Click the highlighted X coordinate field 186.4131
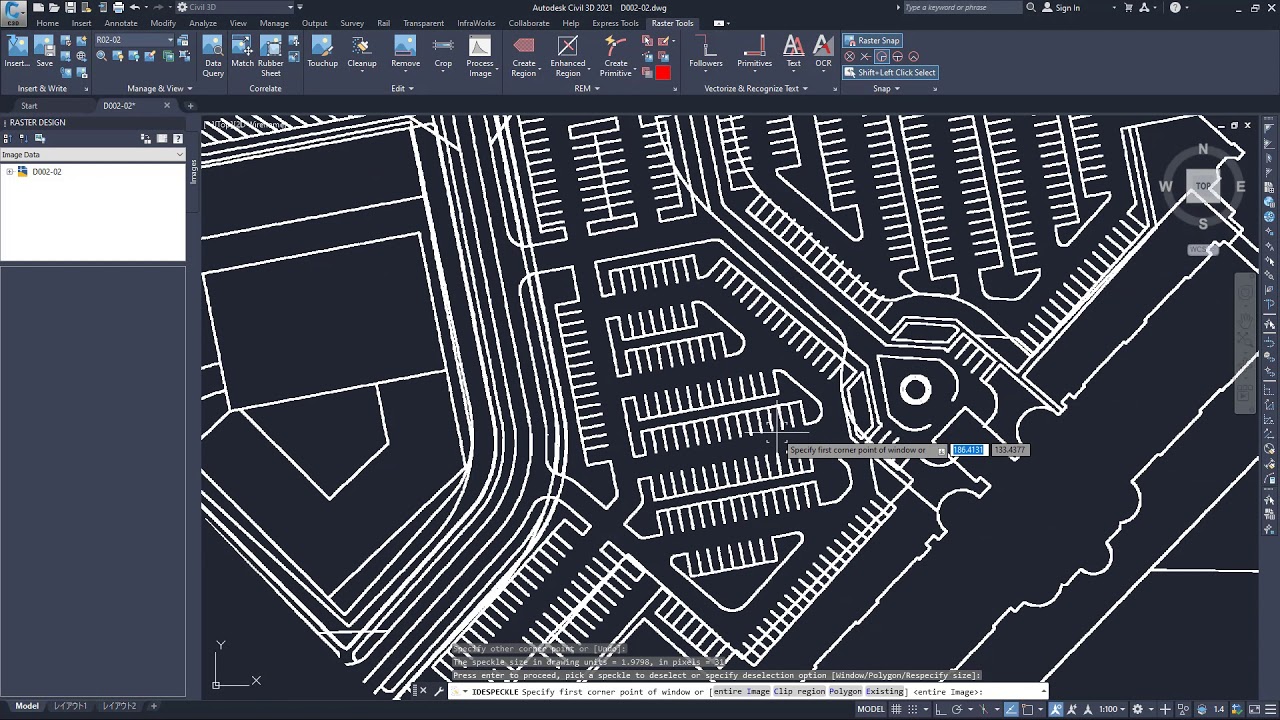 coord(968,450)
